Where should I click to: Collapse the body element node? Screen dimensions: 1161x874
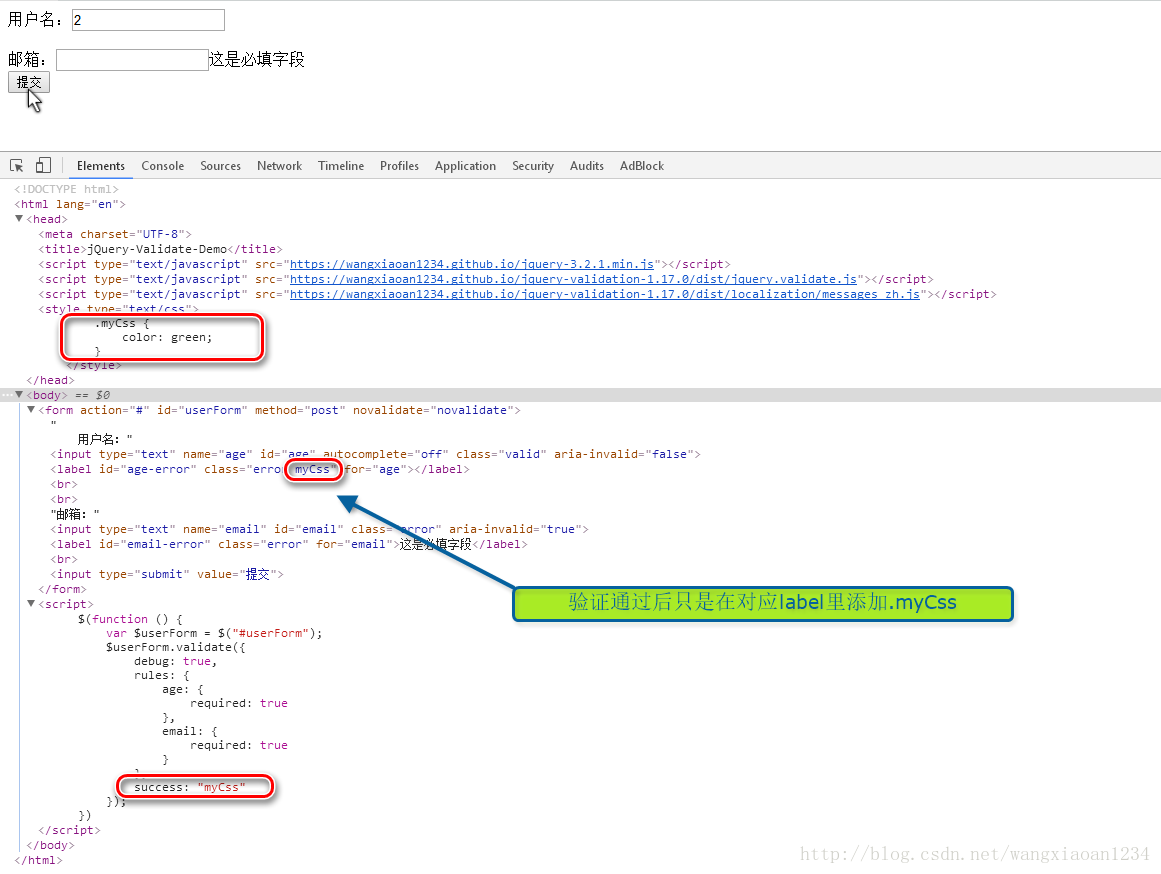pyautogui.click(x=19, y=395)
